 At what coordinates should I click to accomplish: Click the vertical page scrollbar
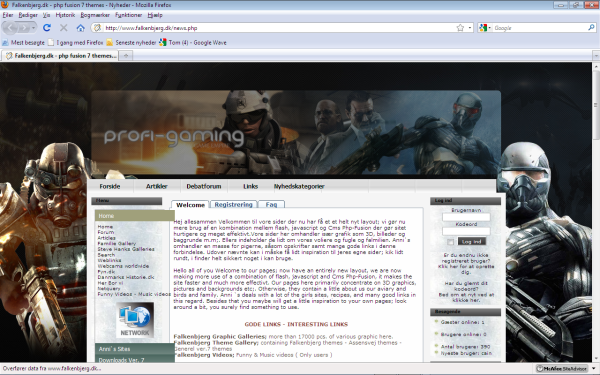tap(596, 212)
